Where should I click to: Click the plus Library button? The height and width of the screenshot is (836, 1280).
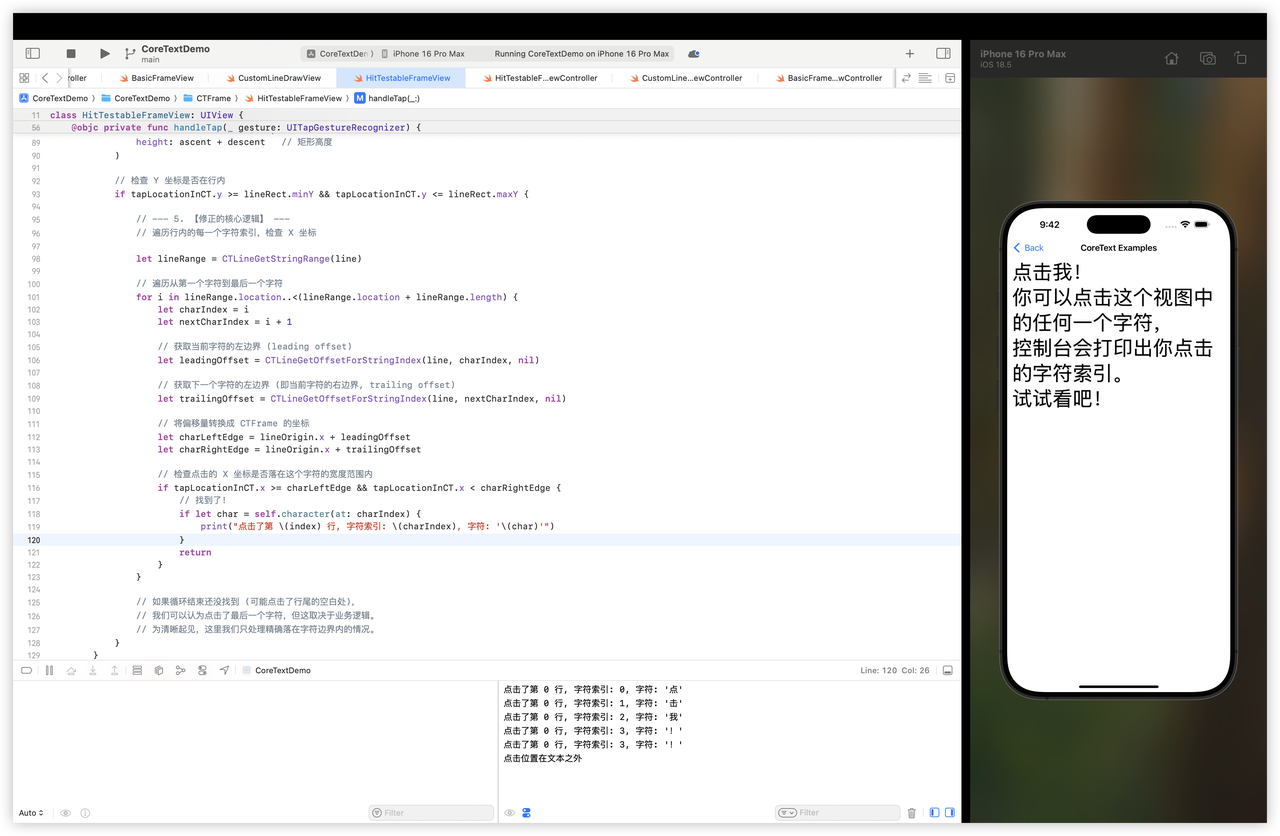[909, 54]
